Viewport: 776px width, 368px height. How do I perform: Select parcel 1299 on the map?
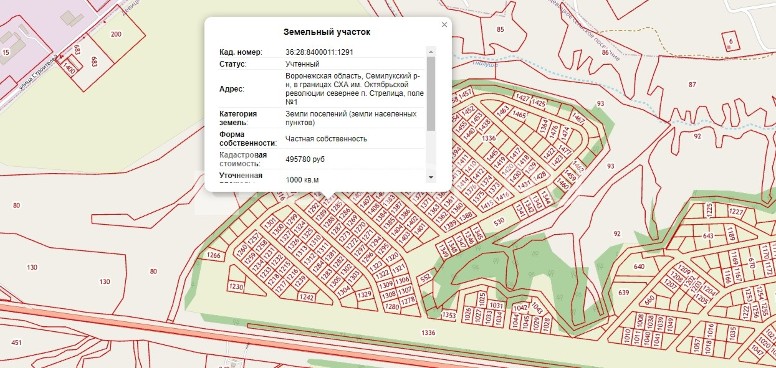point(292,219)
